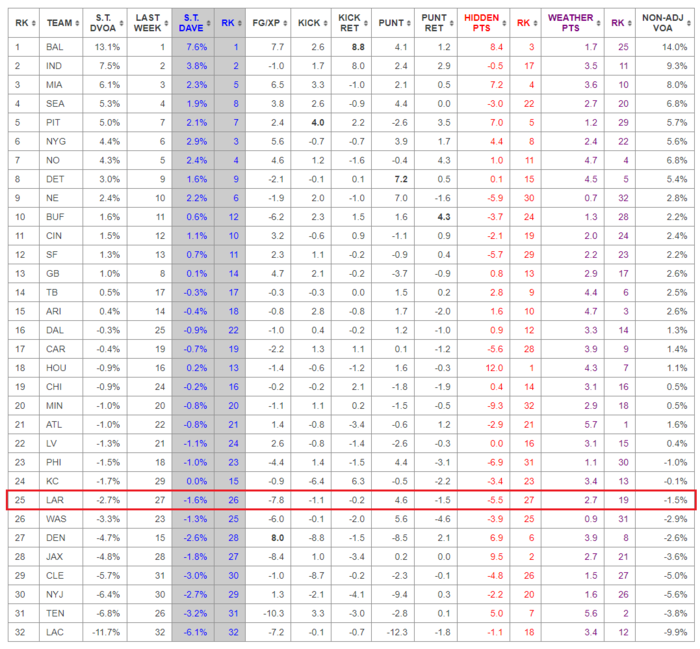Sort by the NON-ADJ VOA column header
The image size is (700, 649).
pos(665,23)
